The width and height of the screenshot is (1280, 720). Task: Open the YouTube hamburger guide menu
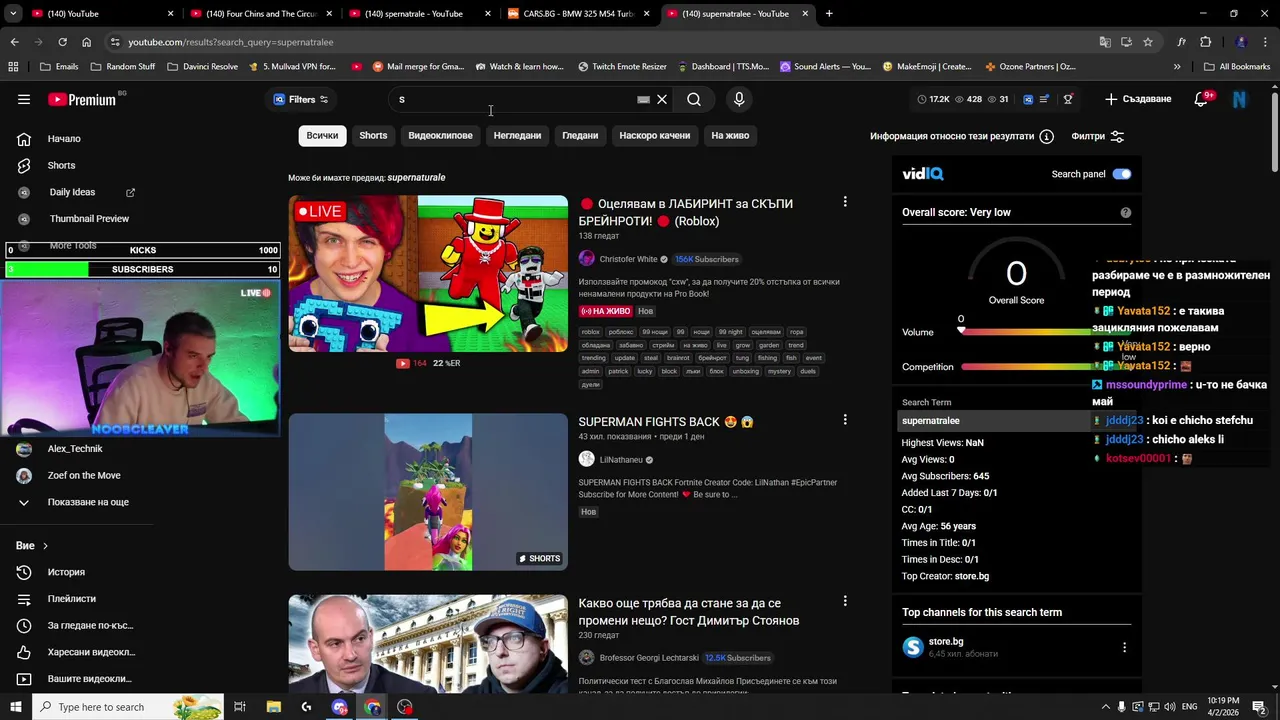coord(24,99)
